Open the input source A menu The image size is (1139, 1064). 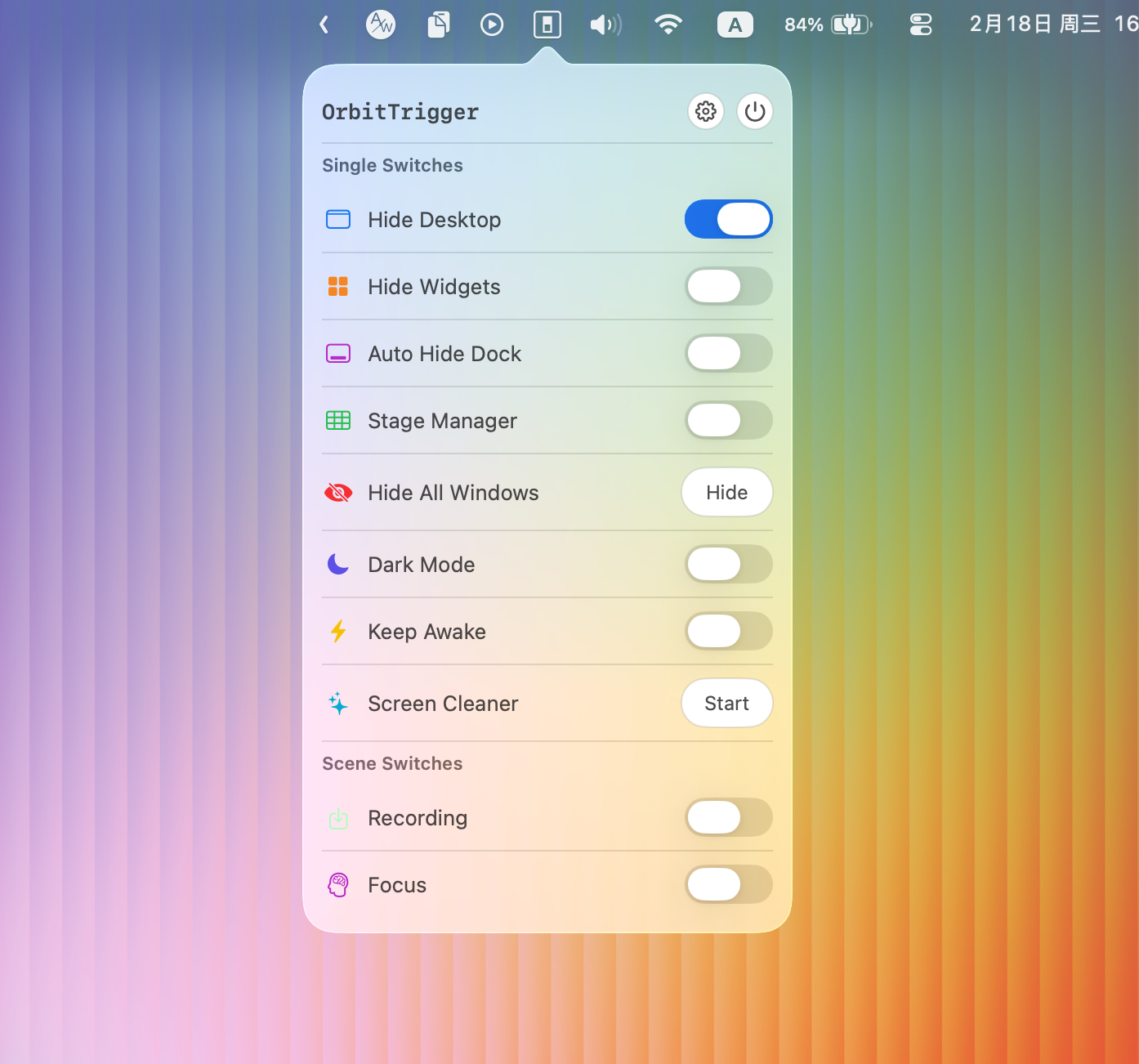[x=735, y=25]
